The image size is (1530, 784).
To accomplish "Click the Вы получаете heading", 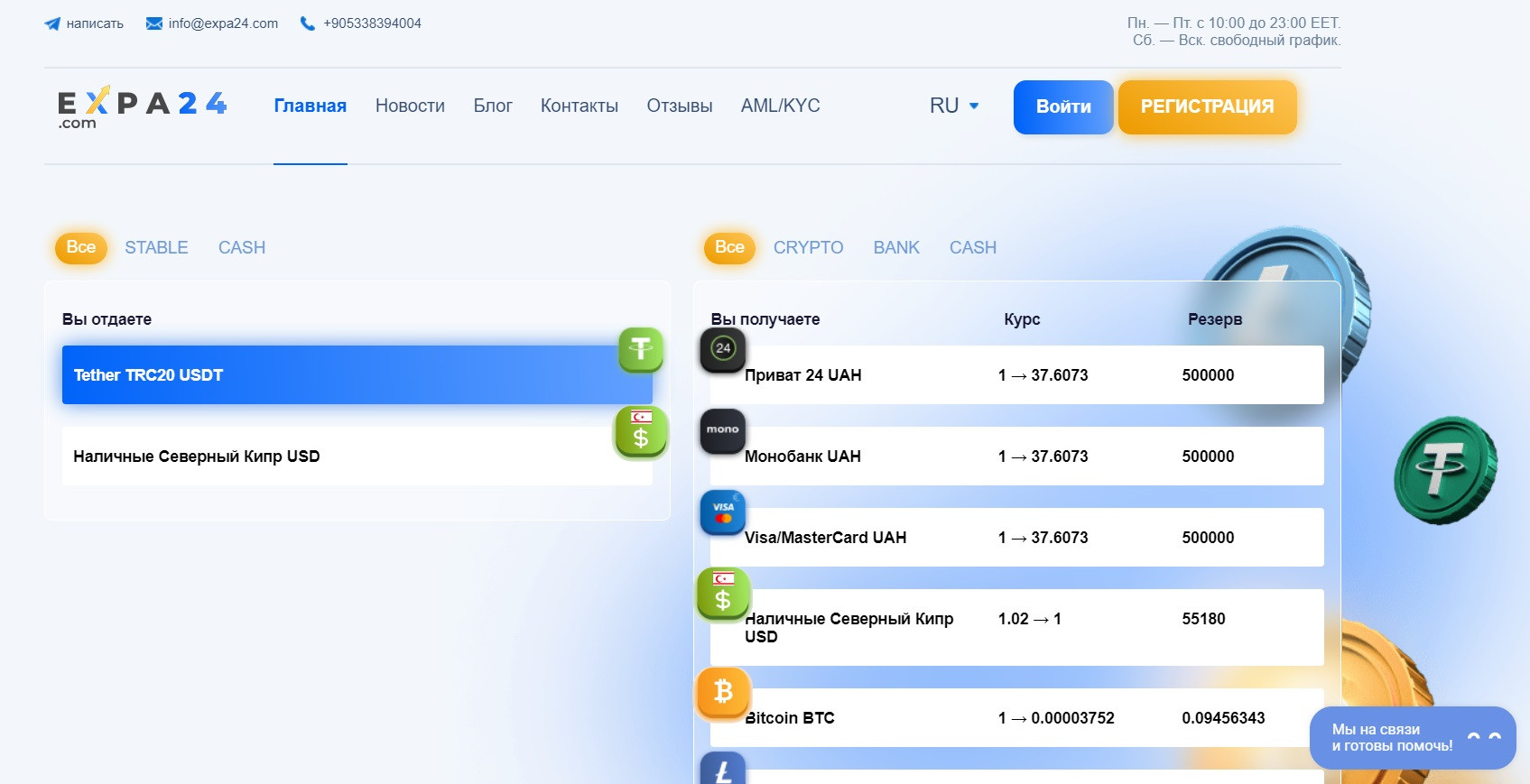I will [765, 319].
